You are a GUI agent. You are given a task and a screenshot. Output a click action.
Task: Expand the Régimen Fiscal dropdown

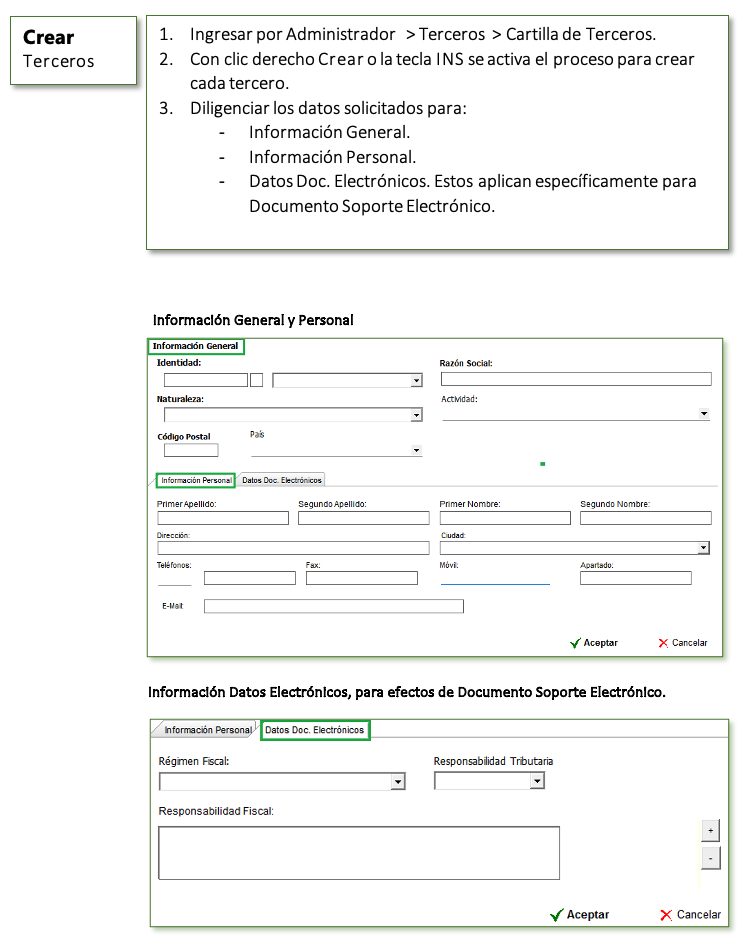(x=398, y=782)
